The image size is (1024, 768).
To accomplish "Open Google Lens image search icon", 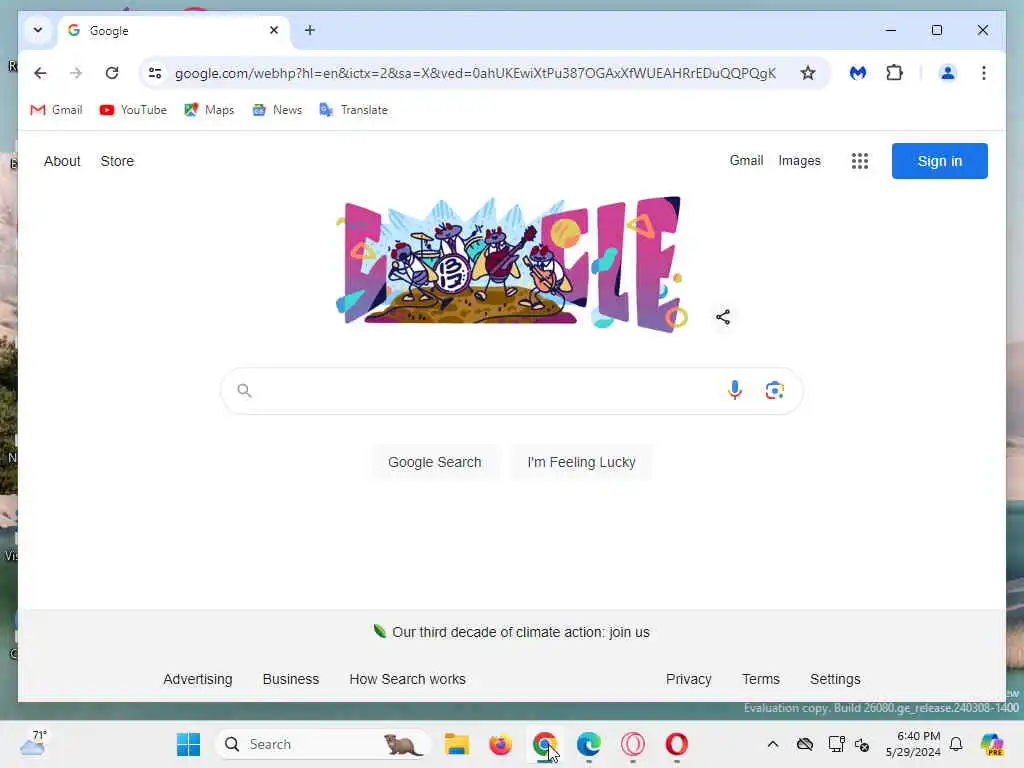I will click(775, 390).
